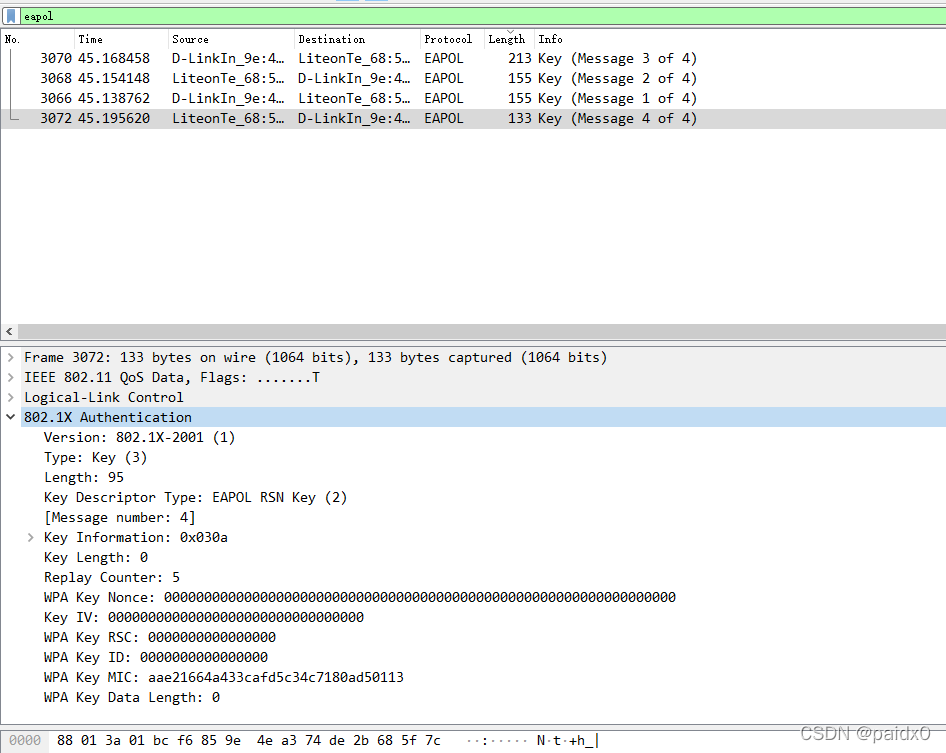Click the packet list left scroll arrow
This screenshot has width=946, height=753.
9,331
